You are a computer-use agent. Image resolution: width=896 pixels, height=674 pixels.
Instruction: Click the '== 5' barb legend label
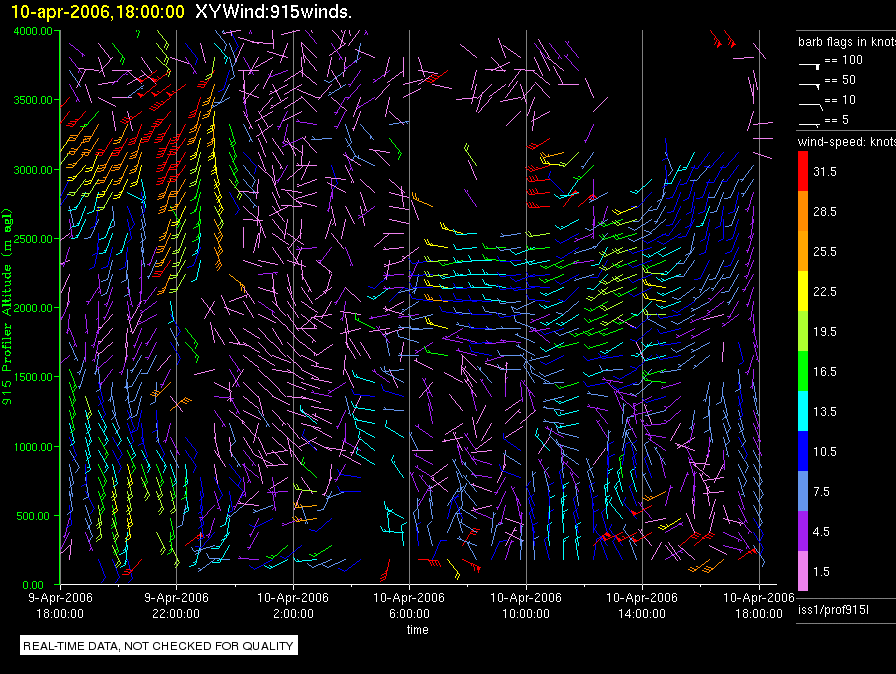[x=837, y=120]
